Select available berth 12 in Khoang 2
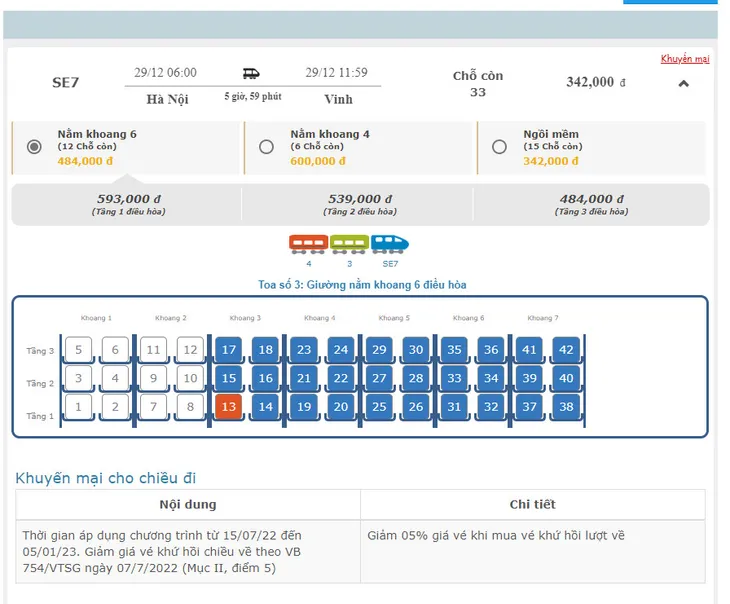This screenshot has height=604, width=730. pyautogui.click(x=190, y=350)
